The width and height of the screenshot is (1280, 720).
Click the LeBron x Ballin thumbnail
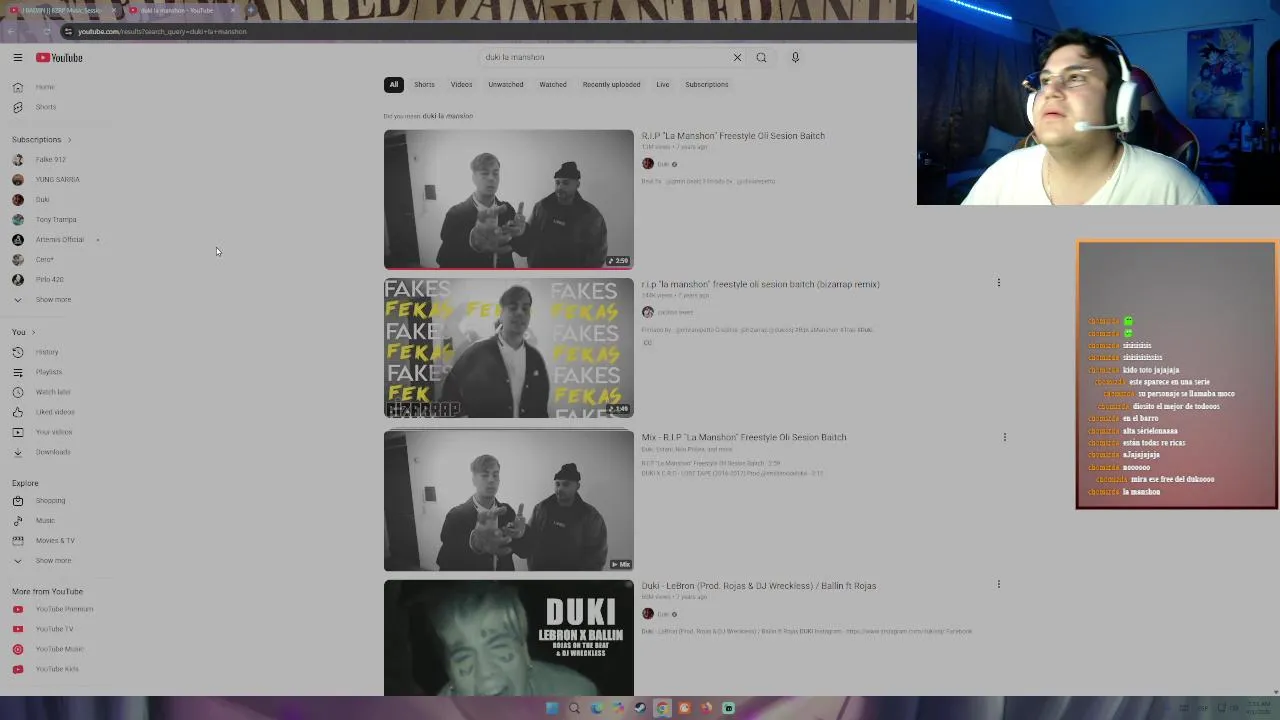point(508,638)
